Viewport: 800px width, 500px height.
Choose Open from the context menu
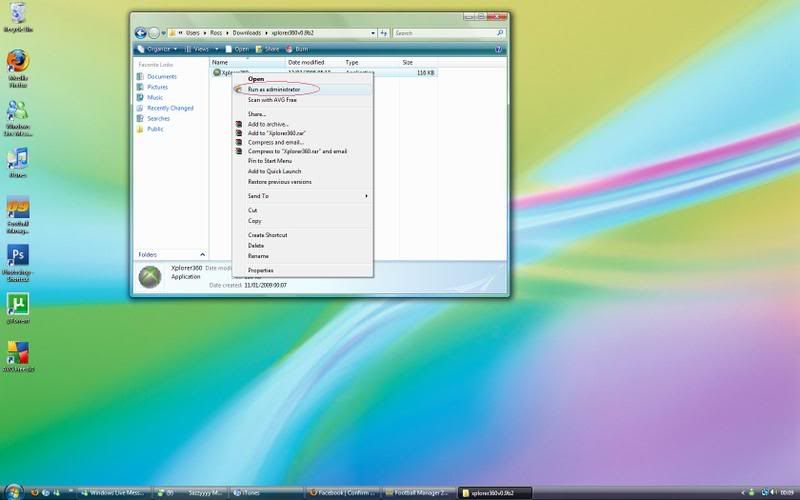[303, 79]
